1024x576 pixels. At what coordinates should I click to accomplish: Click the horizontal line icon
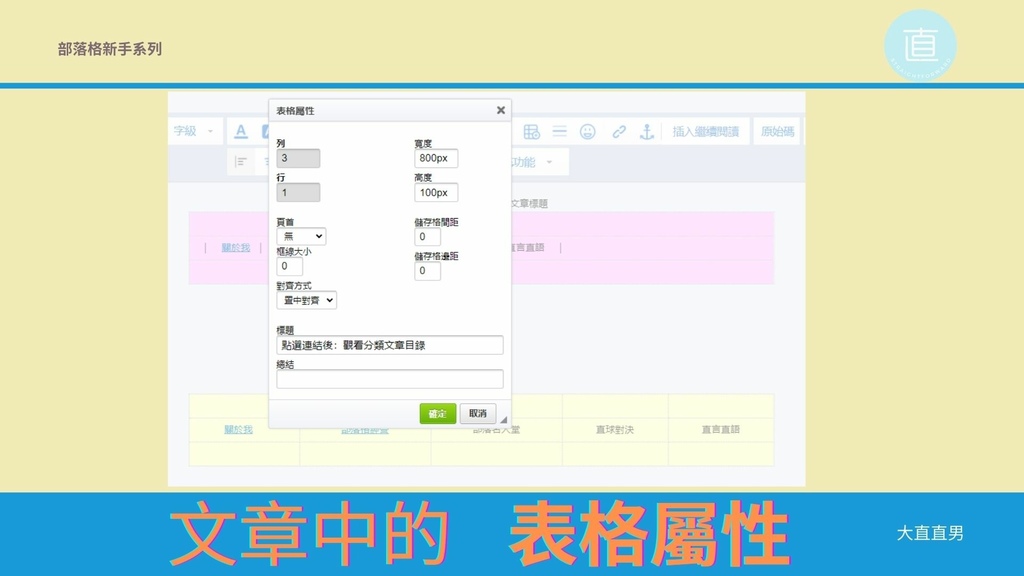coord(560,131)
